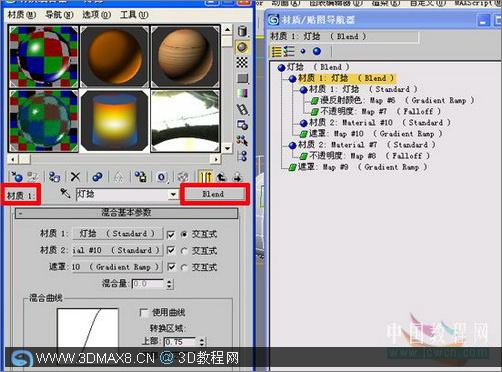Screen dimensions: 502x372
Task: Click the Select by Material icon
Action: click(x=242, y=140)
